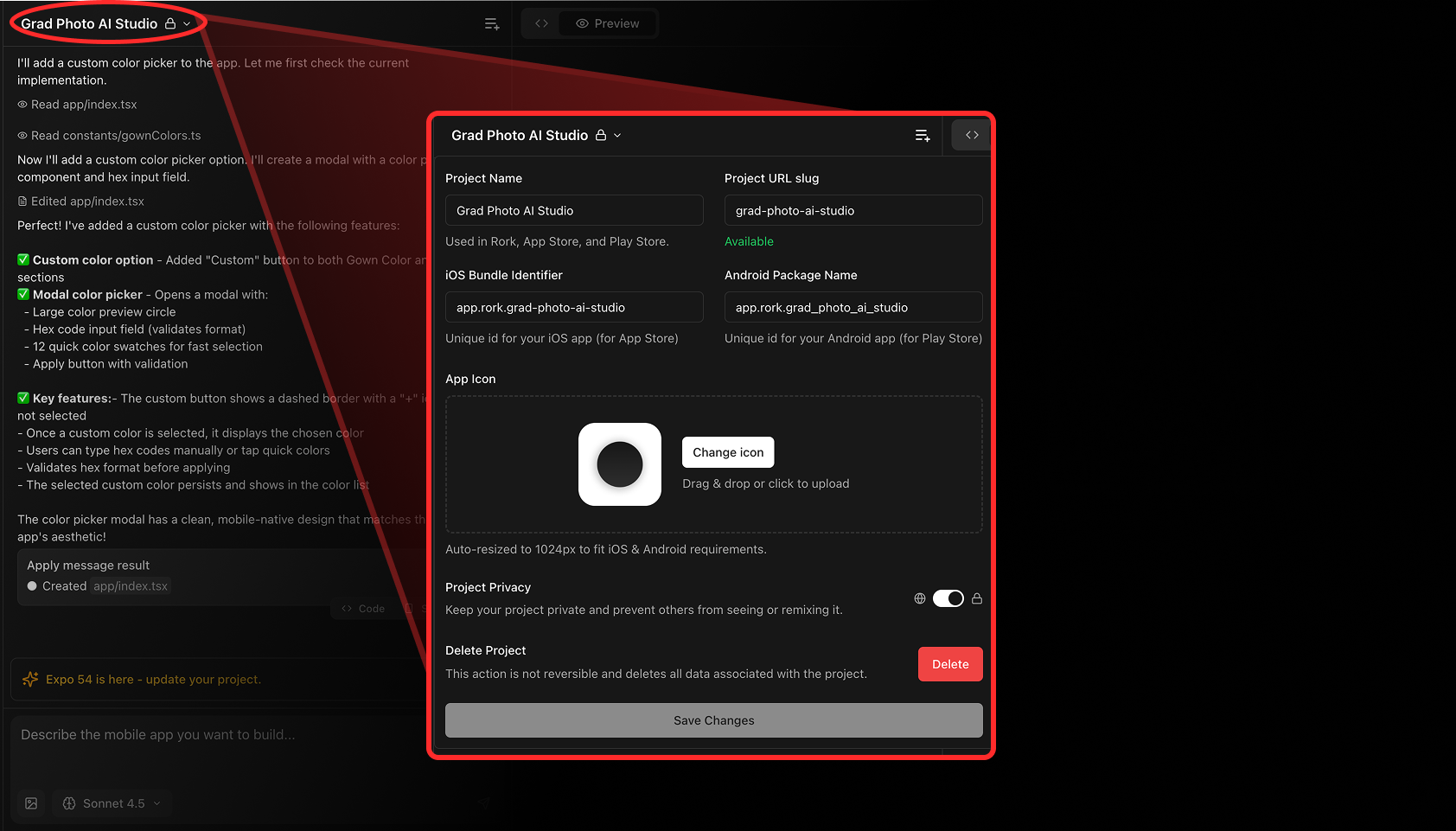
Task: Switch to the code view tab in the background top bar
Action: pyautogui.click(x=542, y=23)
